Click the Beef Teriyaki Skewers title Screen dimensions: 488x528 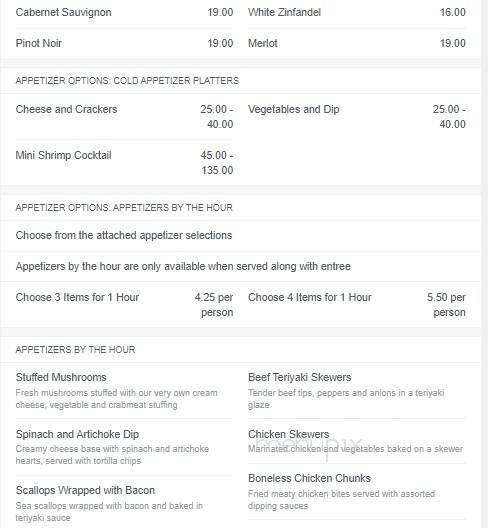[x=299, y=377]
